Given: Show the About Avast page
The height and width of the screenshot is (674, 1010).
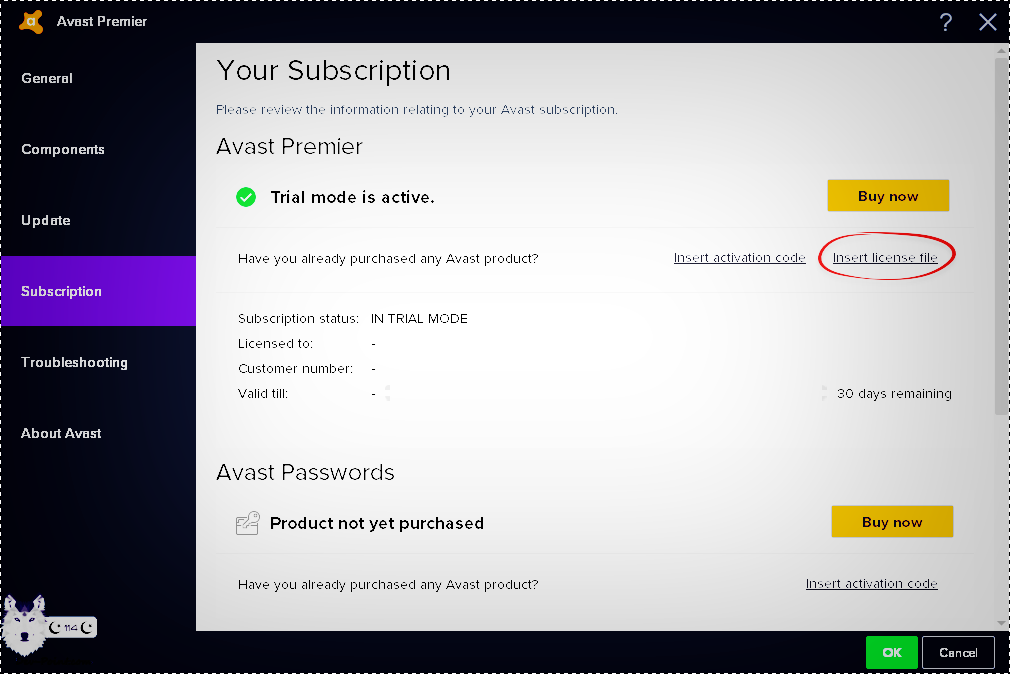Looking at the screenshot, I should coord(62,433).
